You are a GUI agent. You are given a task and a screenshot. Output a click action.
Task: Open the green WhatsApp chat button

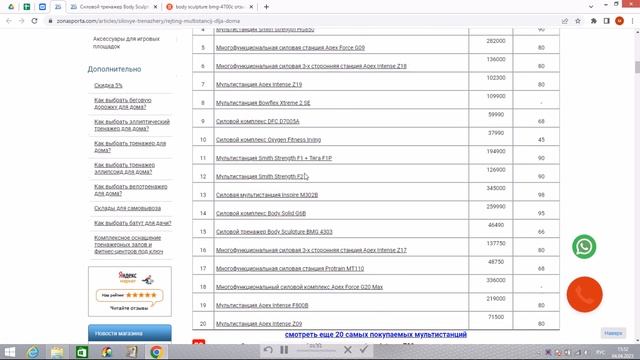(x=584, y=247)
